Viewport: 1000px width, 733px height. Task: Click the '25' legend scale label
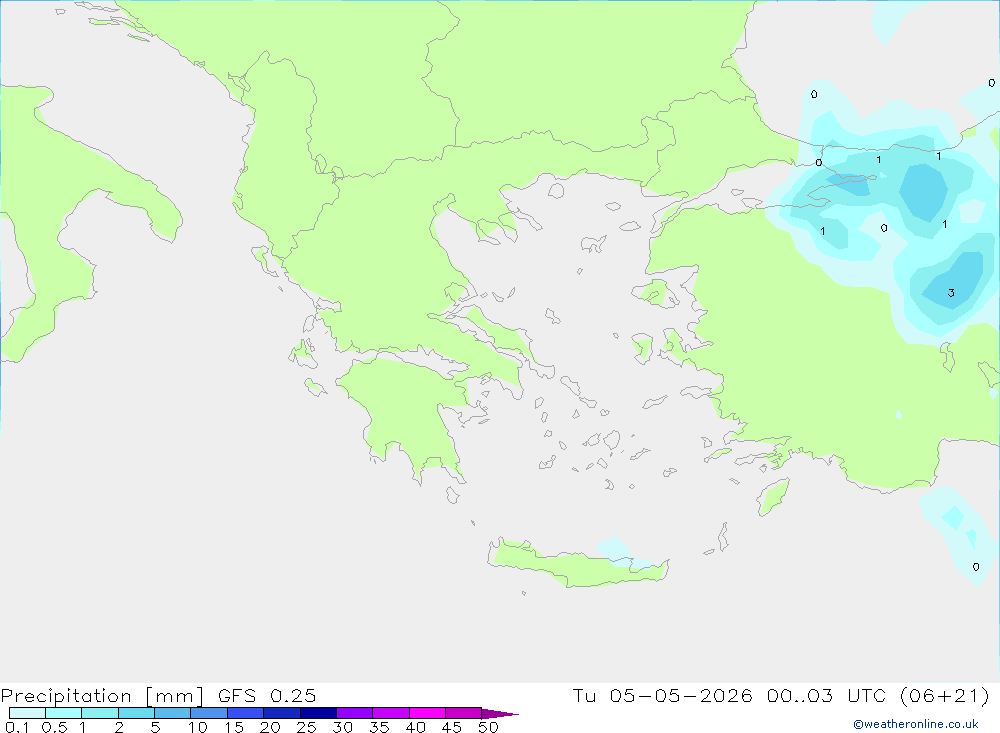307,727
